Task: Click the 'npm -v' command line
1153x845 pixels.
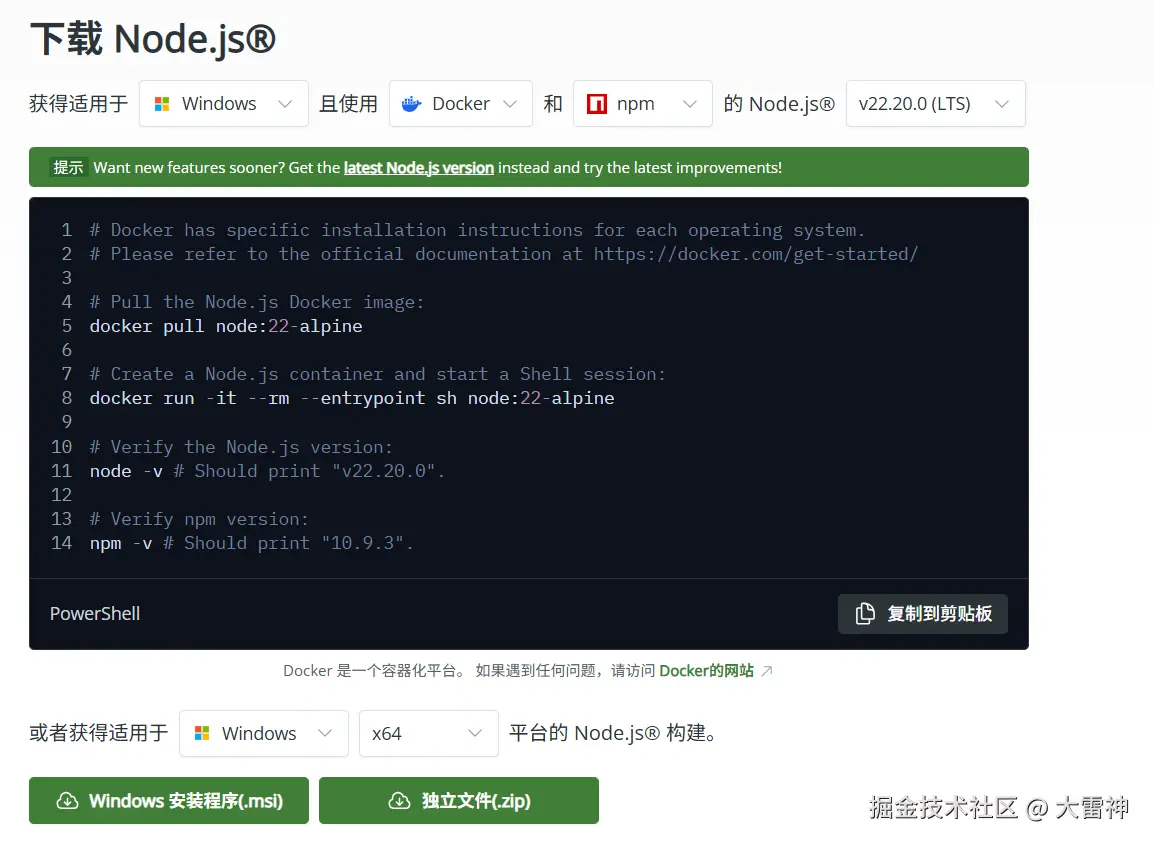Action: (251, 543)
